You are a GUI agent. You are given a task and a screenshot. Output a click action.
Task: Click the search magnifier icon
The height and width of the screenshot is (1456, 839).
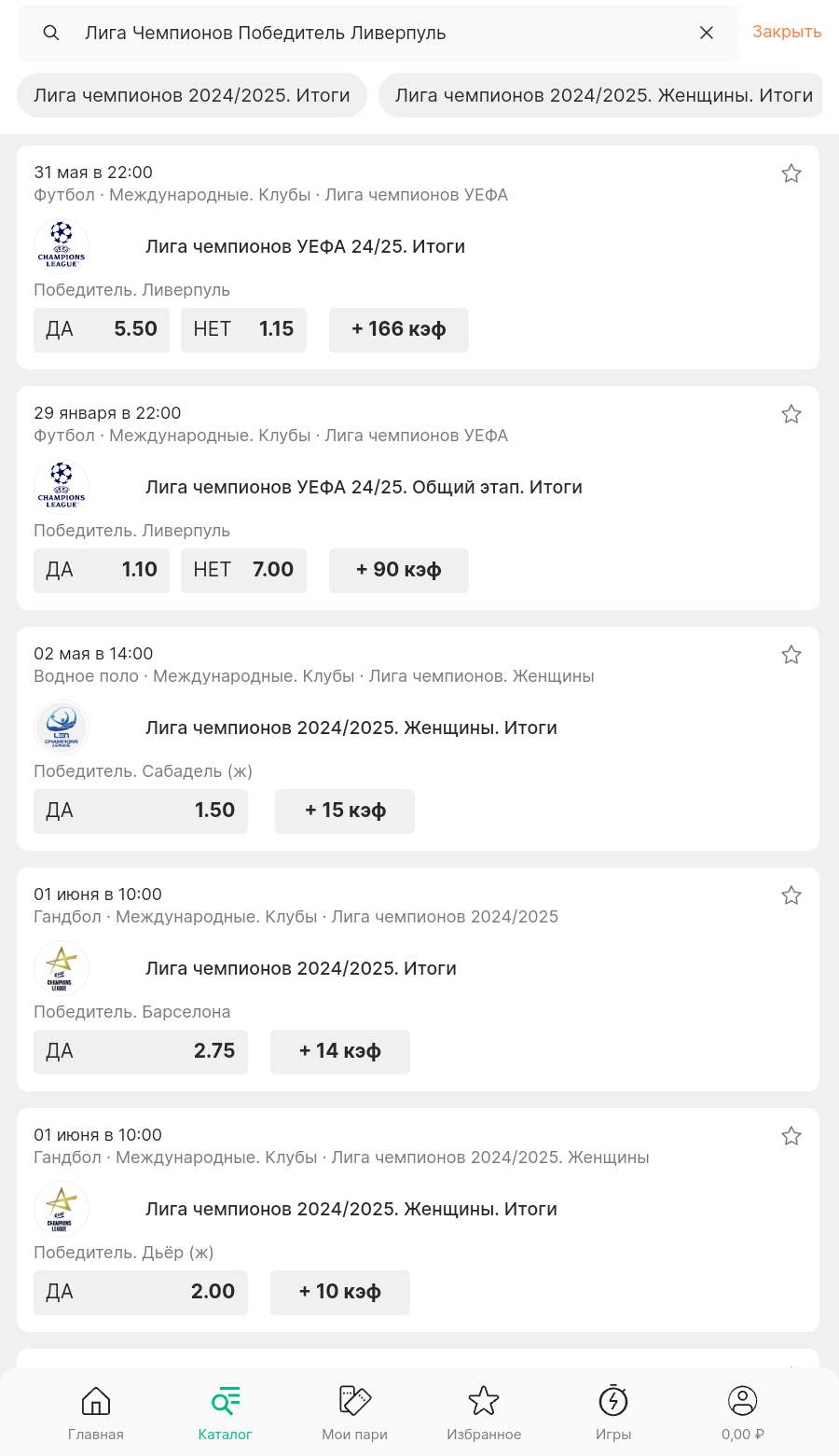click(51, 33)
